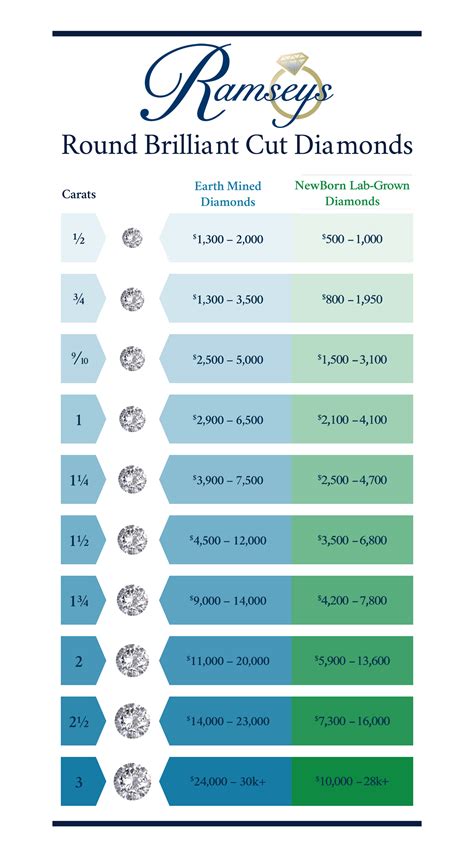474x854 pixels.
Task: Click the Earth Mined Diamonds column header
Action: pos(228,193)
